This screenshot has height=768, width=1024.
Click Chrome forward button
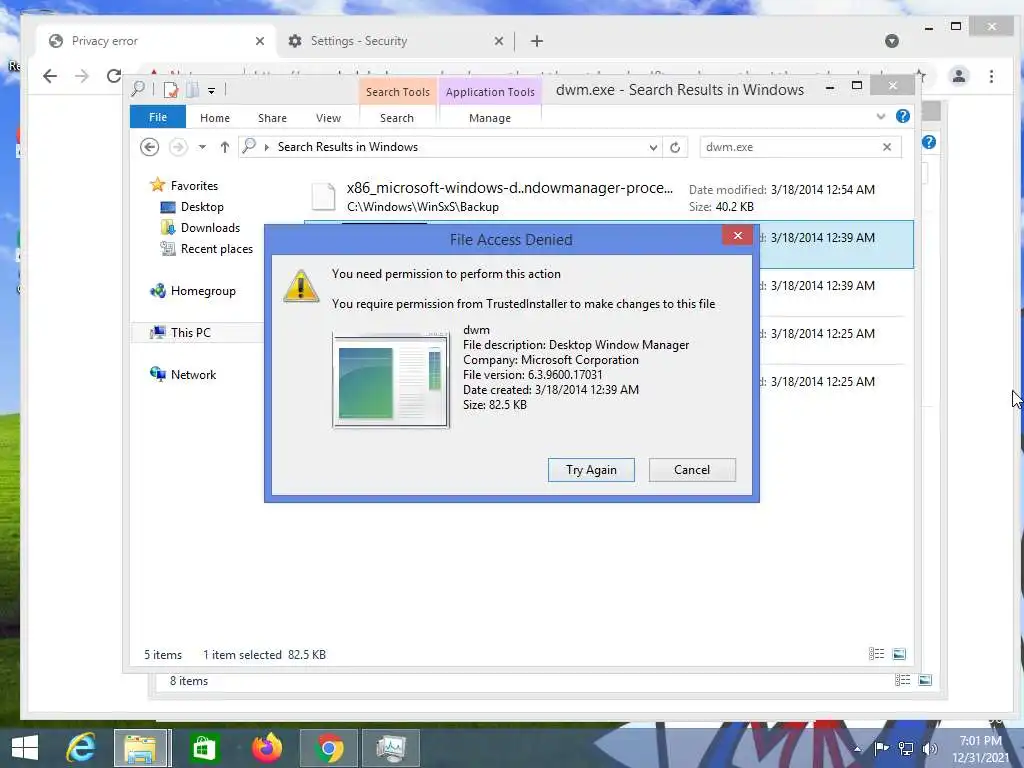pos(82,76)
